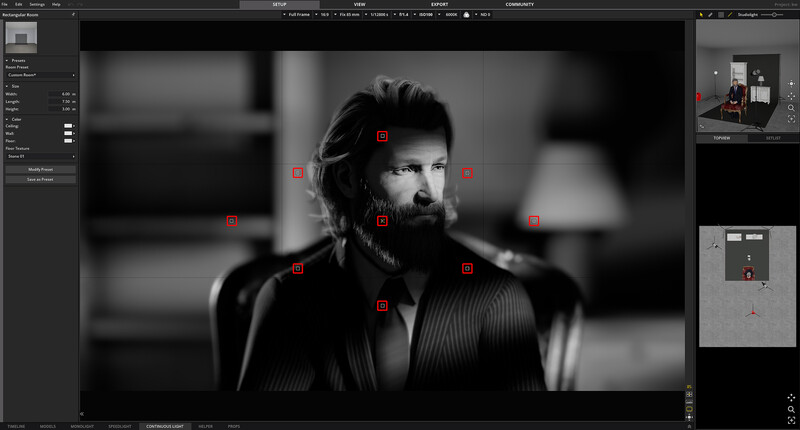Collapse the Color section
This screenshot has height=430, width=800.
pyautogui.click(x=7, y=119)
